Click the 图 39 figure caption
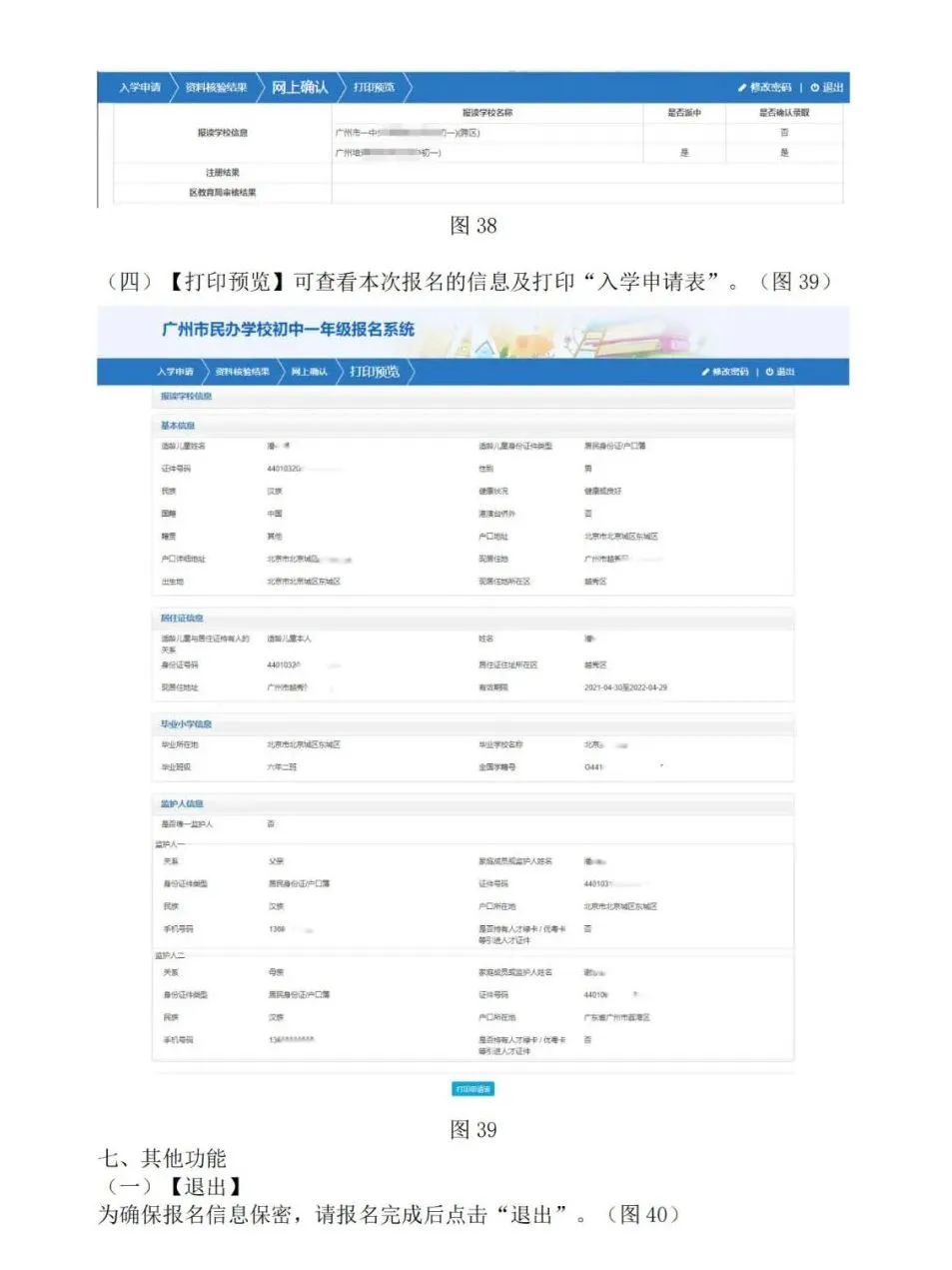Screen dimensions: 952x1270 [x=474, y=1130]
